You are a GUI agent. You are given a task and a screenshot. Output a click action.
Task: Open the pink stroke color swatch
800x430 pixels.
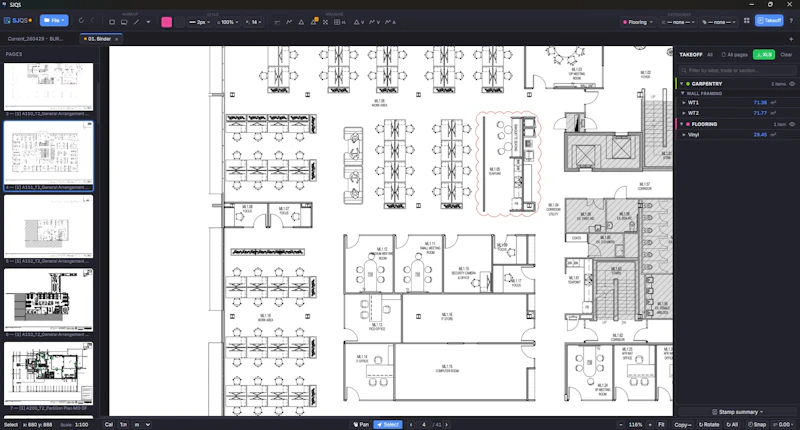(x=166, y=22)
